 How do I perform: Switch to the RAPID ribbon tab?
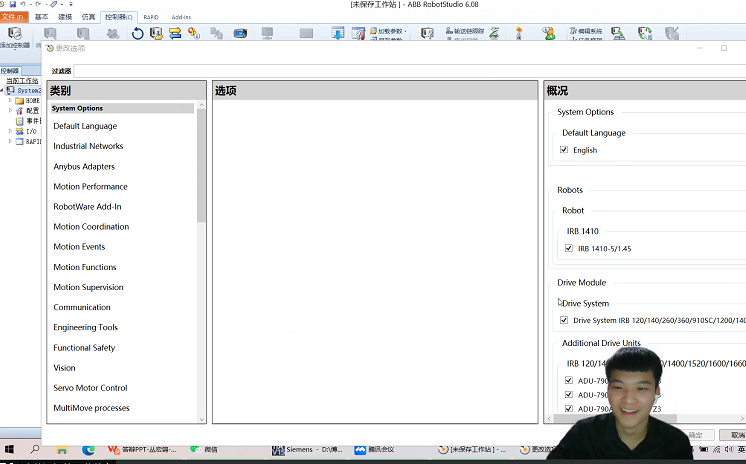point(151,17)
